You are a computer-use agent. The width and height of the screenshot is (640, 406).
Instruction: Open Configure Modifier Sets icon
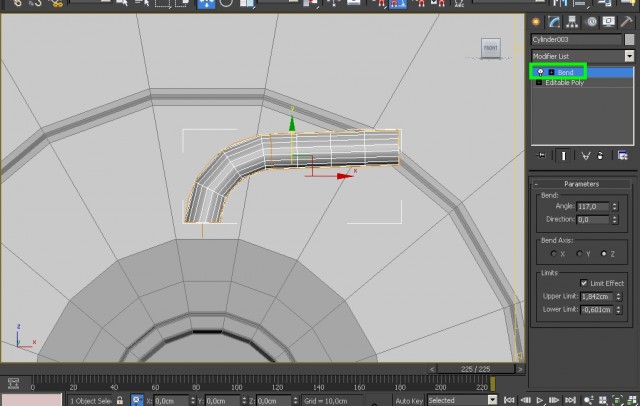coord(622,155)
